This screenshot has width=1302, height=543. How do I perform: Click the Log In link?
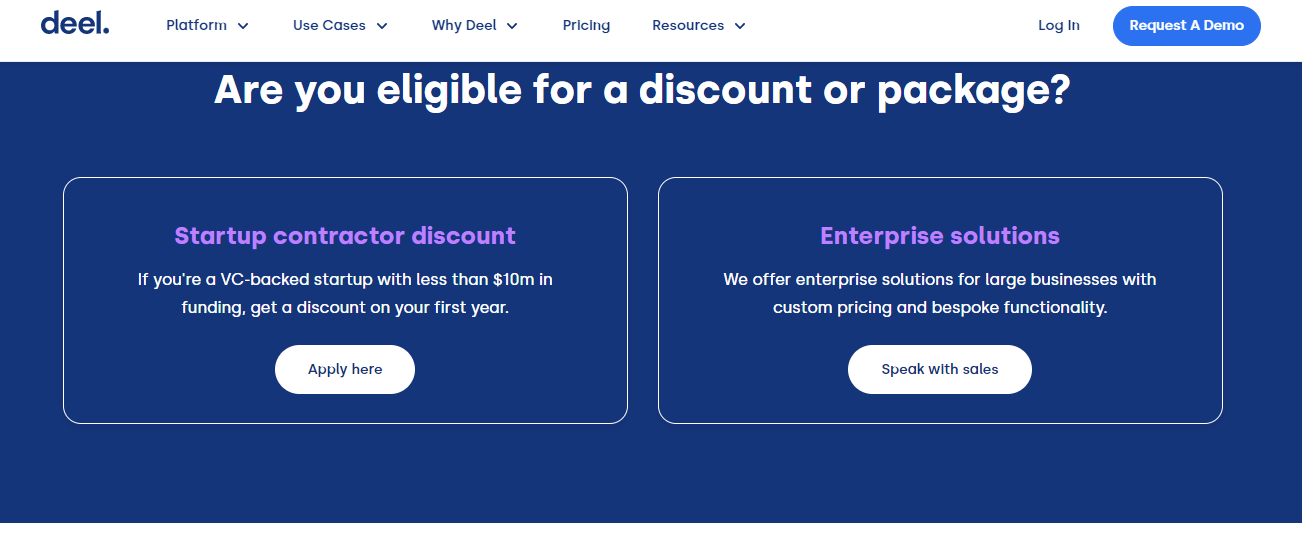click(x=1058, y=25)
